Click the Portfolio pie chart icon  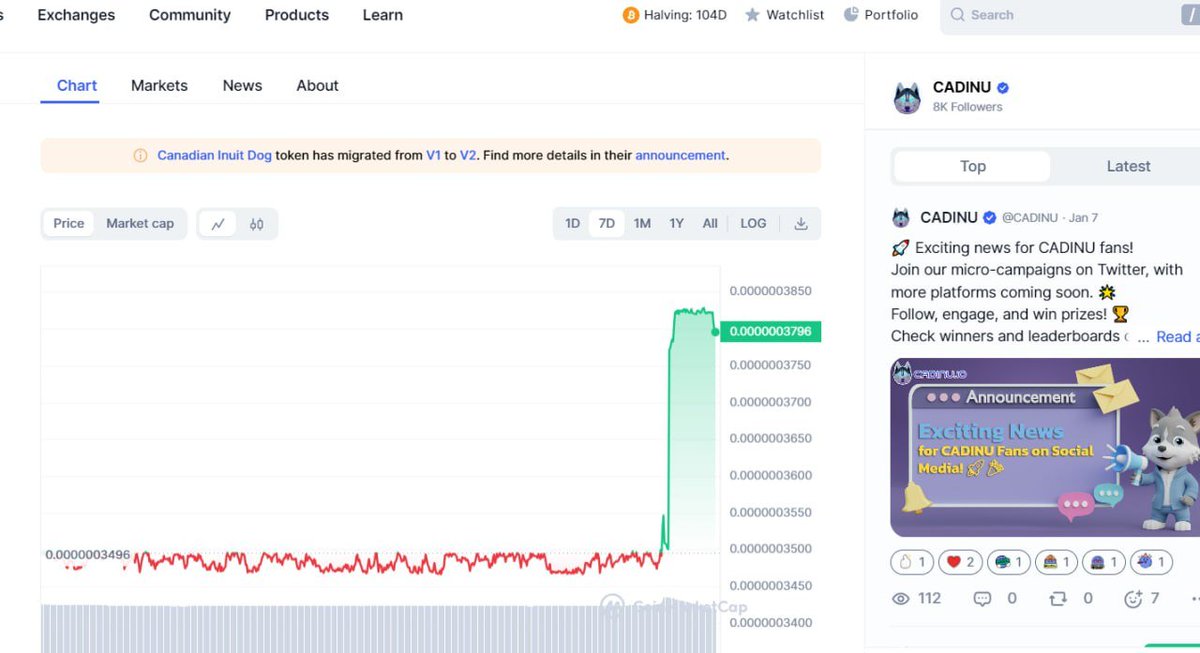tap(851, 15)
